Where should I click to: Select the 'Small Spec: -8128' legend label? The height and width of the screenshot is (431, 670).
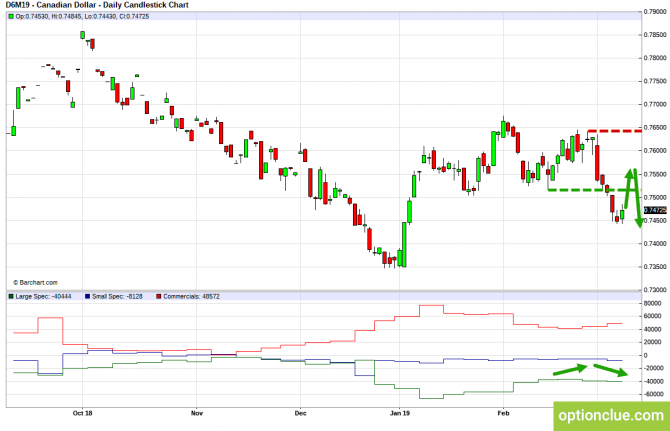pos(117,296)
